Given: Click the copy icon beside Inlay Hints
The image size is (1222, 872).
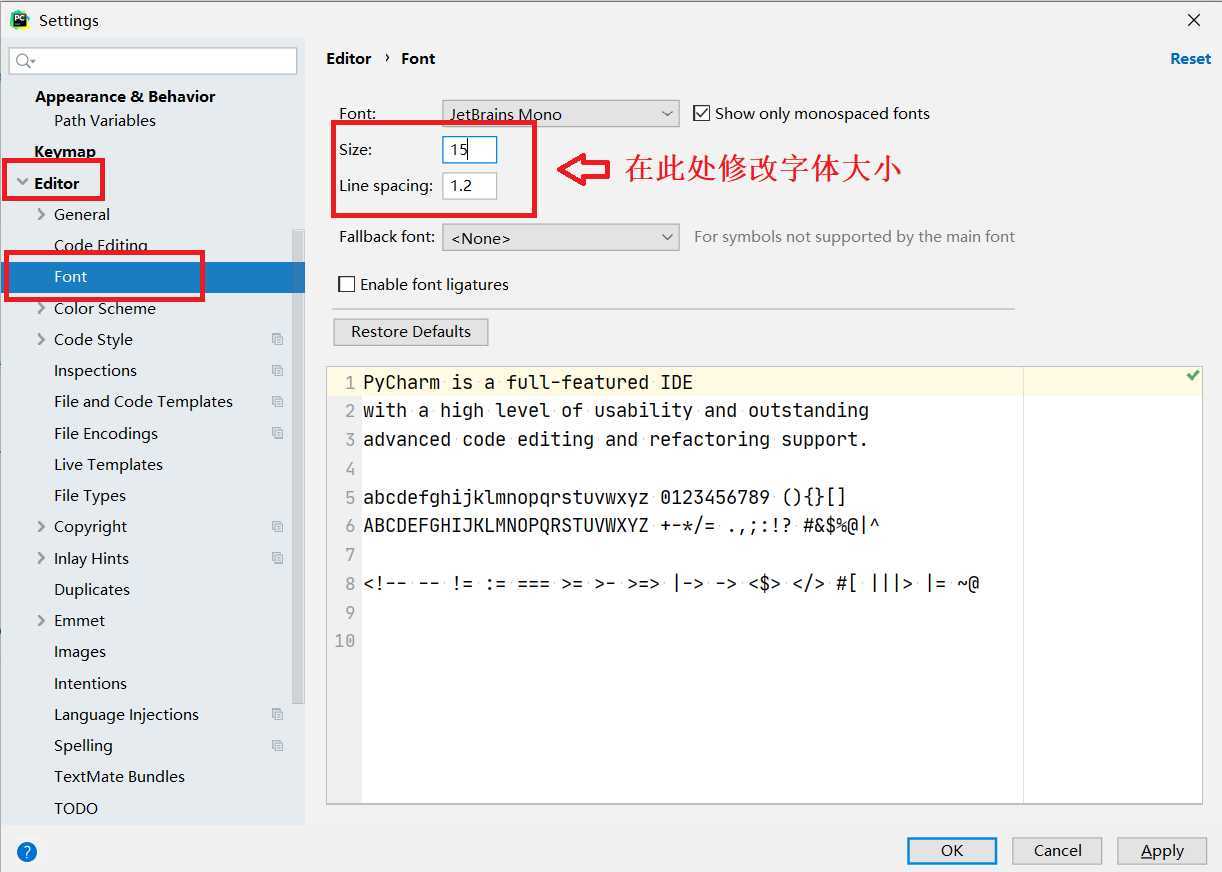Looking at the screenshot, I should tap(277, 558).
